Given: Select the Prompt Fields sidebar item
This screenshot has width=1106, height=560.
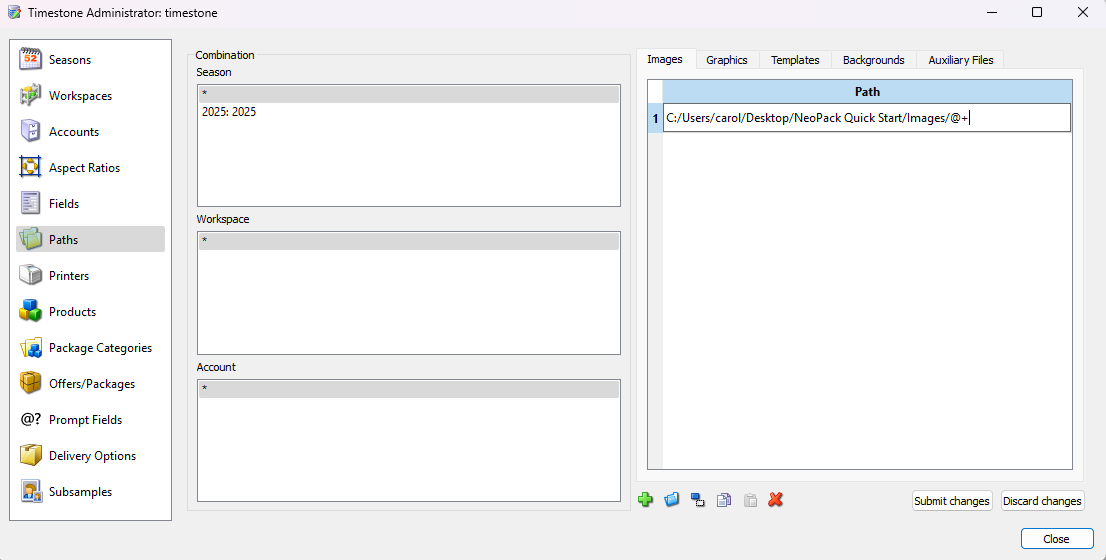Looking at the screenshot, I should (85, 420).
